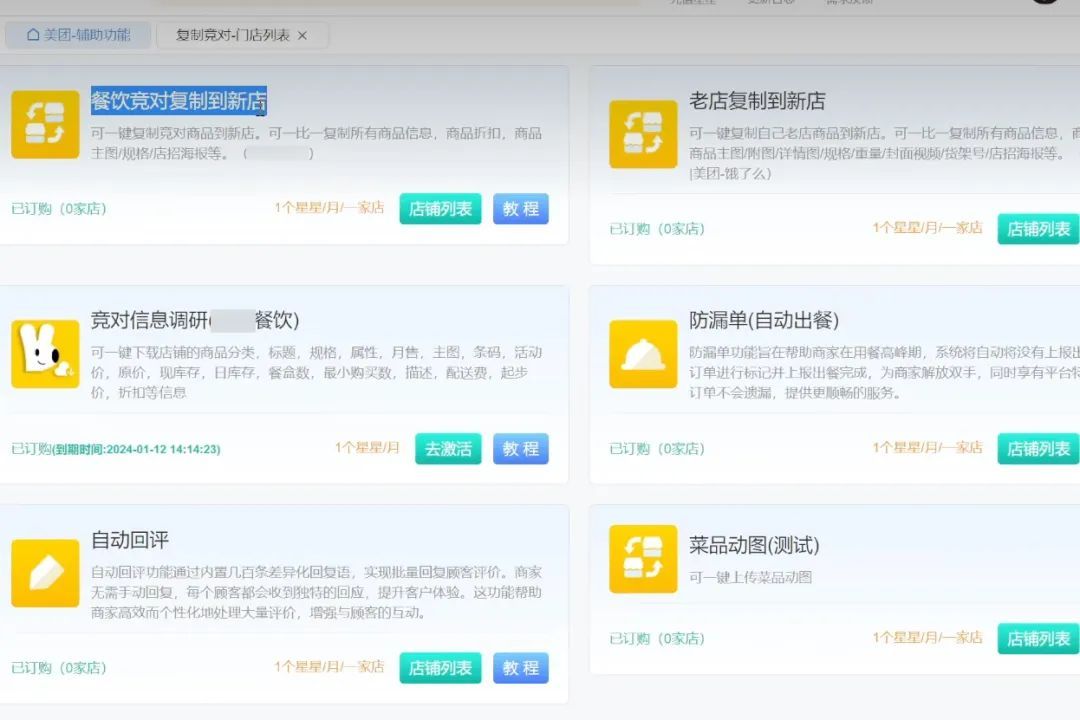Click 店铺列表 for 自动回评

point(440,668)
